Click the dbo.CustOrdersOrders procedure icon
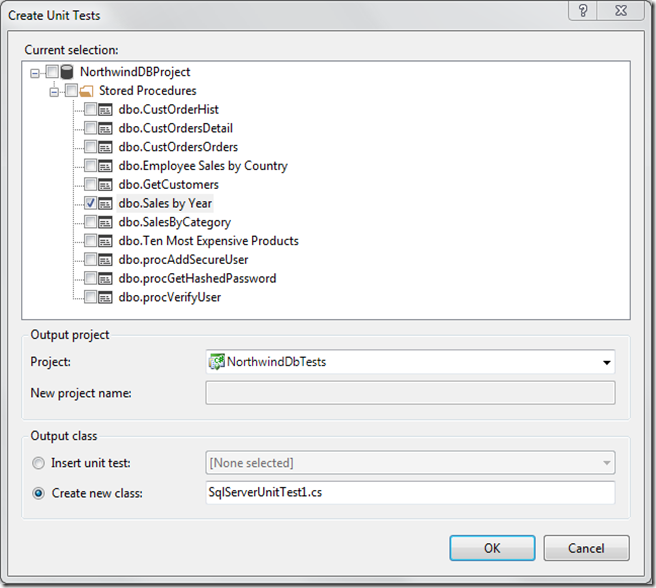 click(105, 147)
